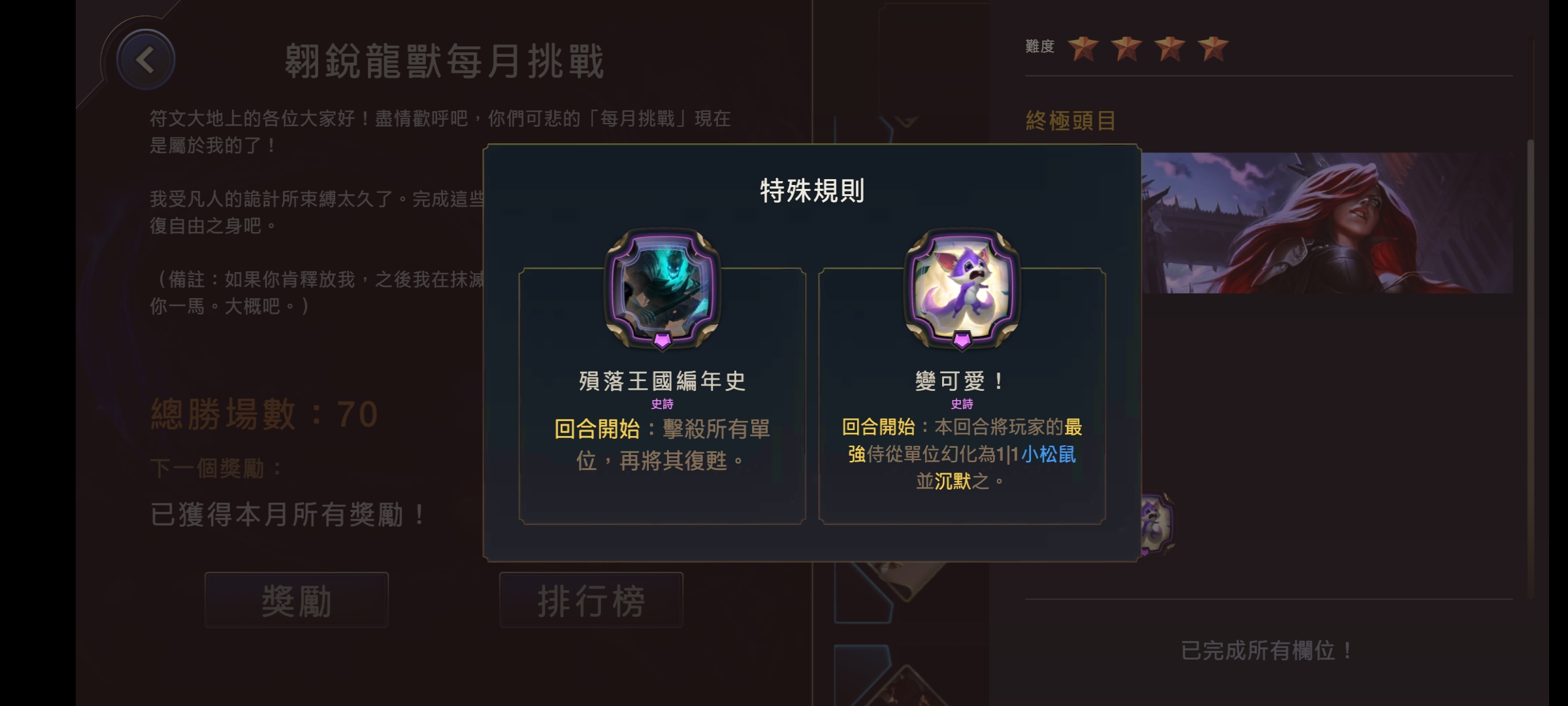Click the 變可愛！ rule card description
This screenshot has width=1568, height=706.
[x=962, y=454]
